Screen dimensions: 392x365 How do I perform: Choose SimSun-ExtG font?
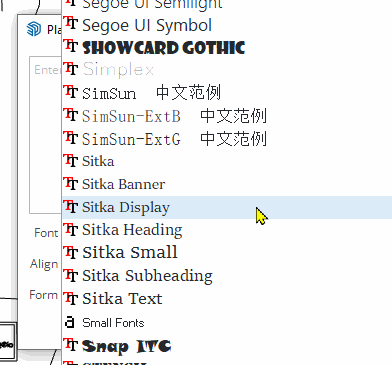pos(227,139)
